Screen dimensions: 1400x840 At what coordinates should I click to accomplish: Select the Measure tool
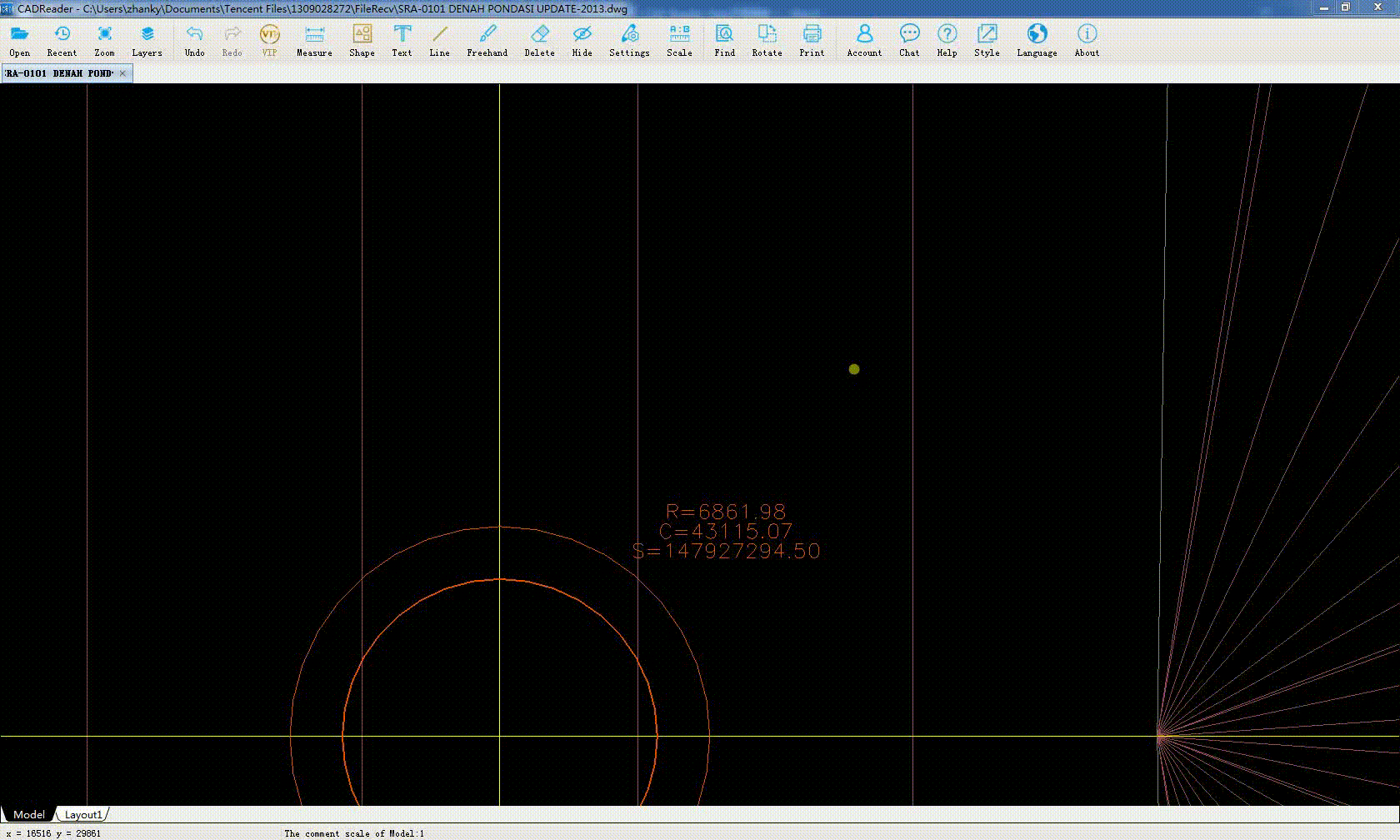point(314,40)
